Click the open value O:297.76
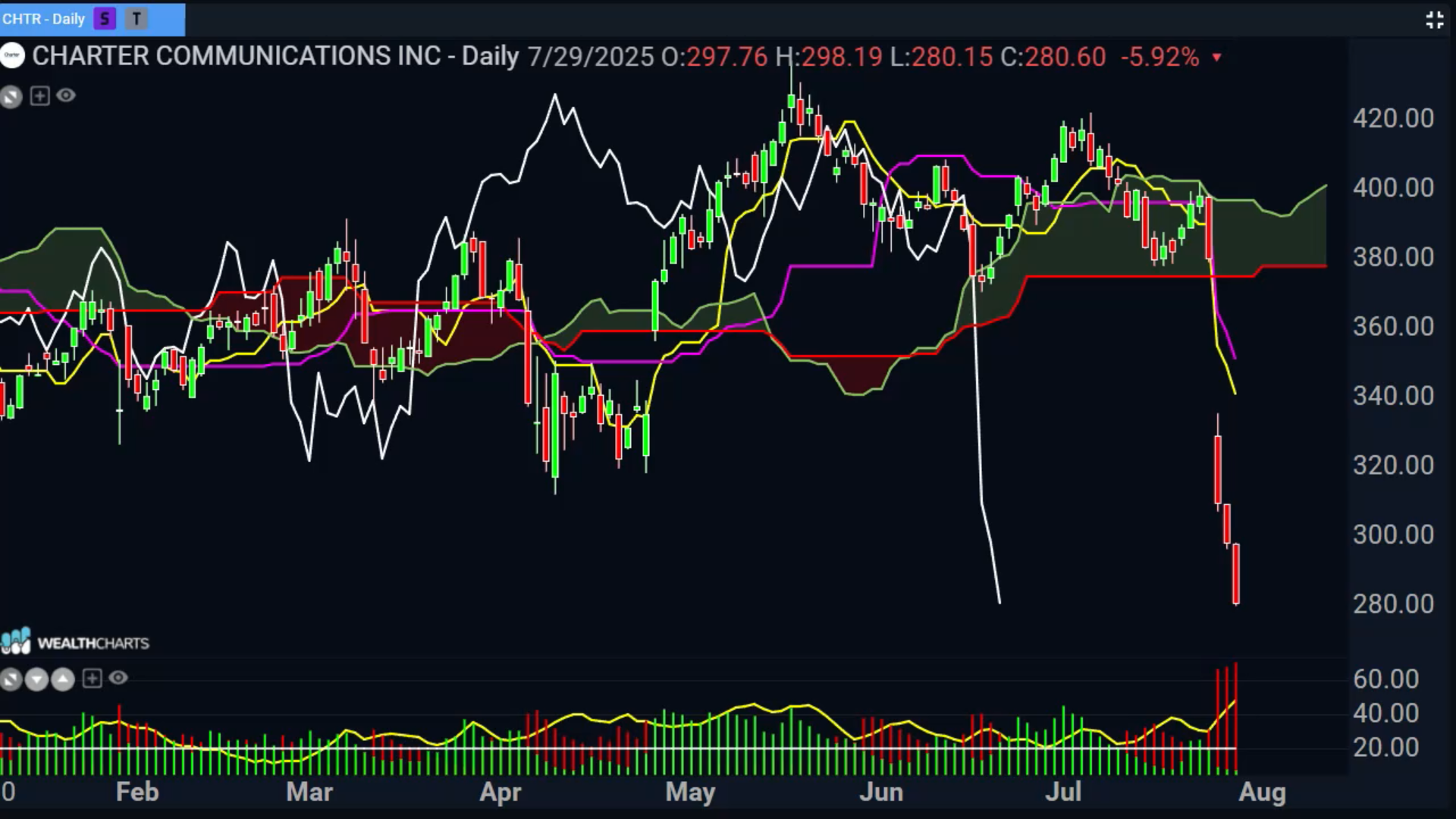The image size is (1456, 819). click(x=714, y=57)
